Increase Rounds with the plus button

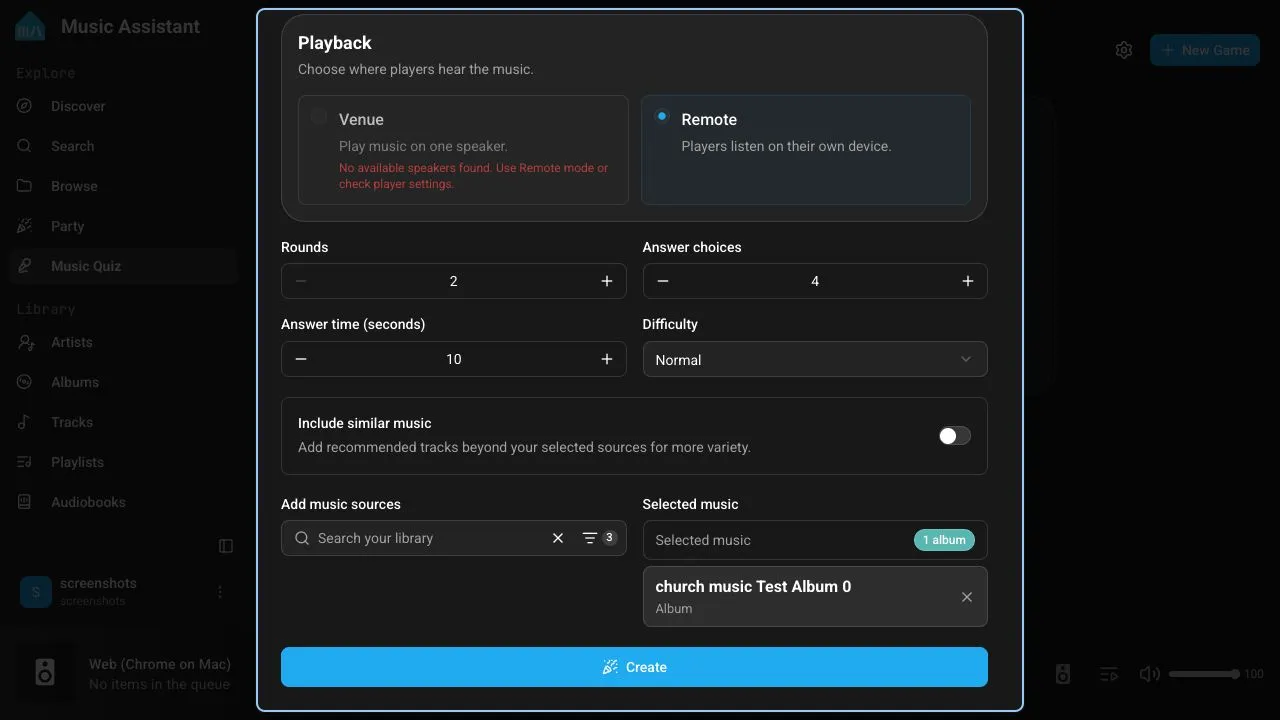[607, 281]
